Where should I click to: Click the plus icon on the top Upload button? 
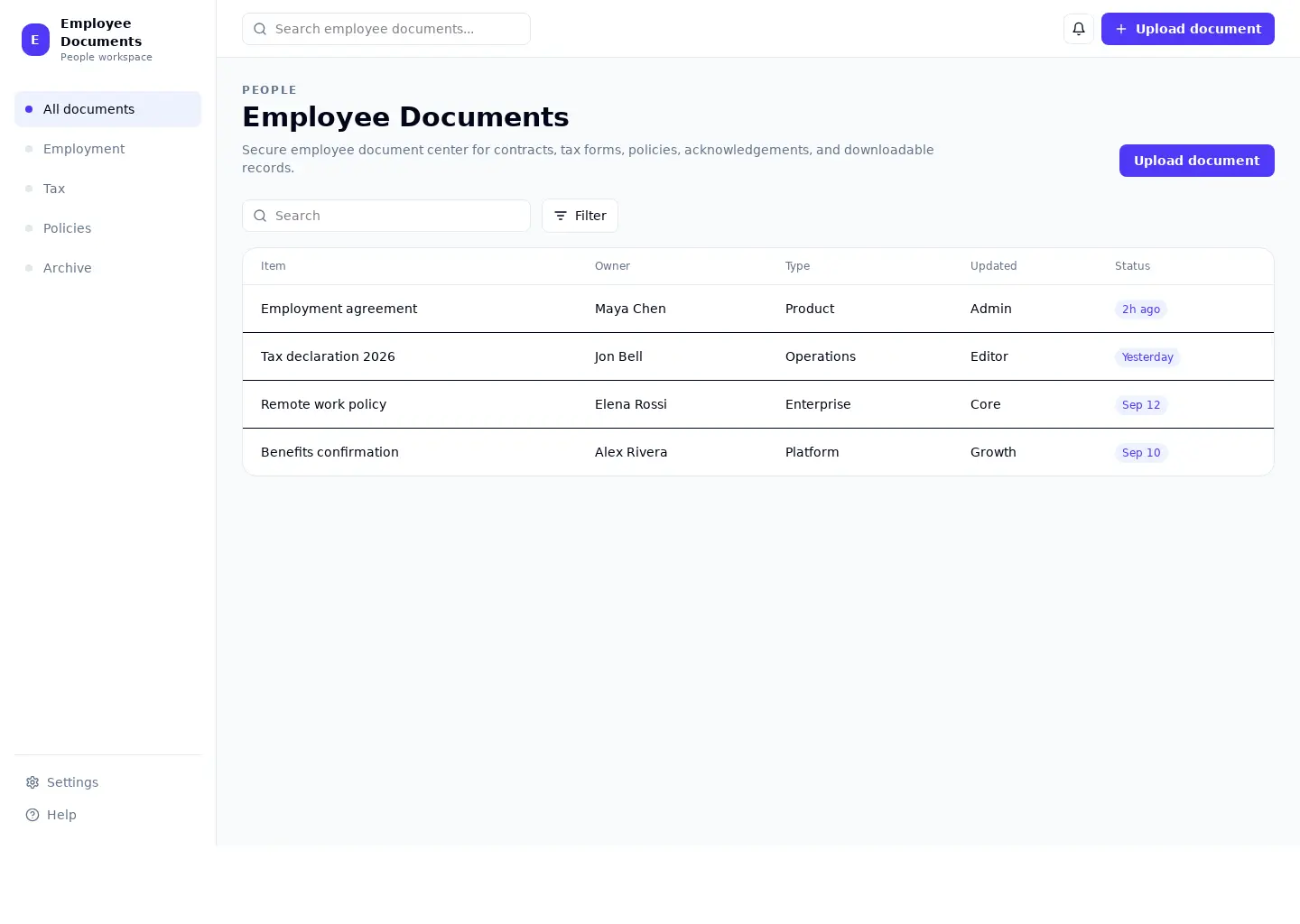1121,29
